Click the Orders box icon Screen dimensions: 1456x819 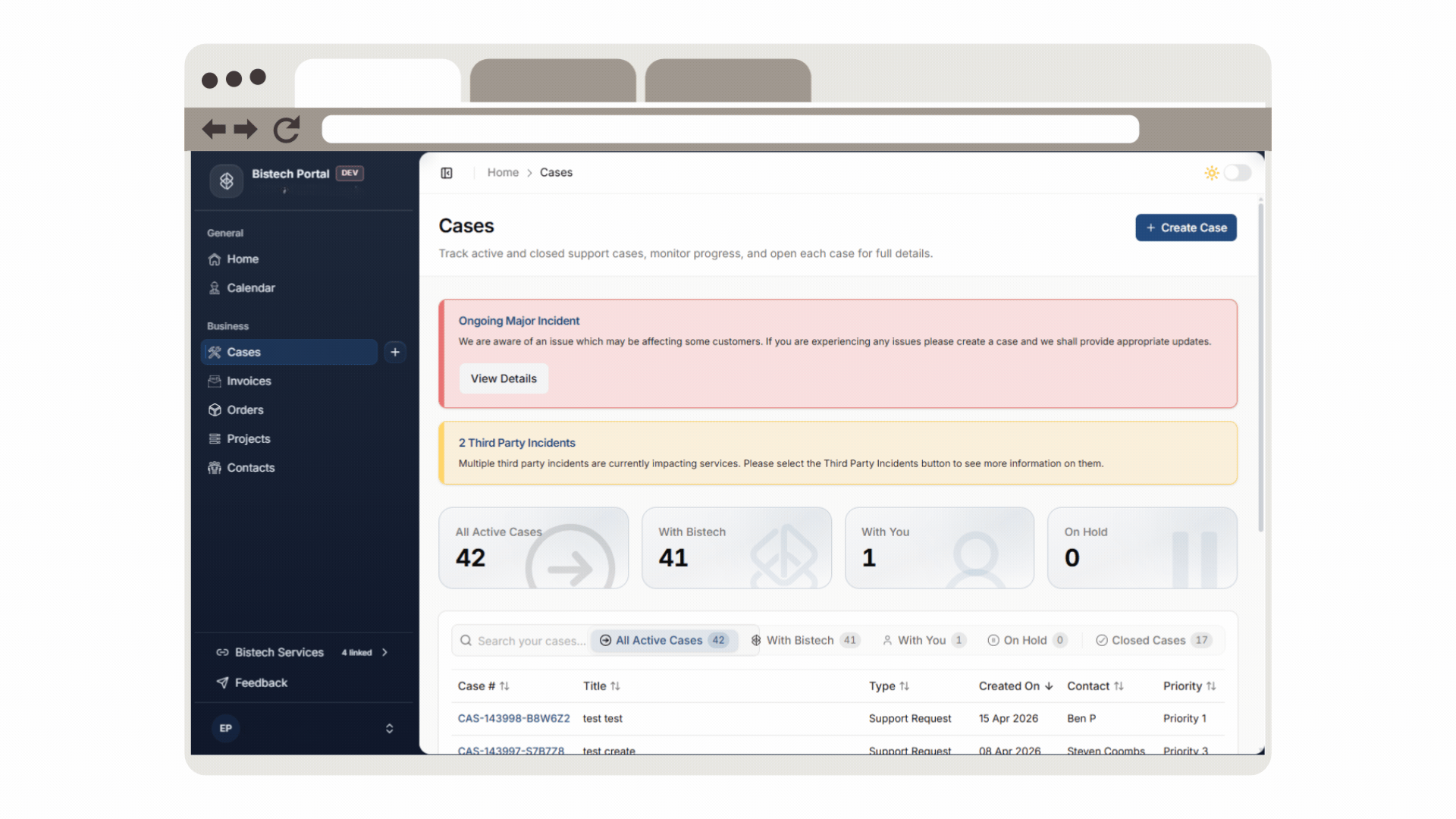pyautogui.click(x=215, y=409)
